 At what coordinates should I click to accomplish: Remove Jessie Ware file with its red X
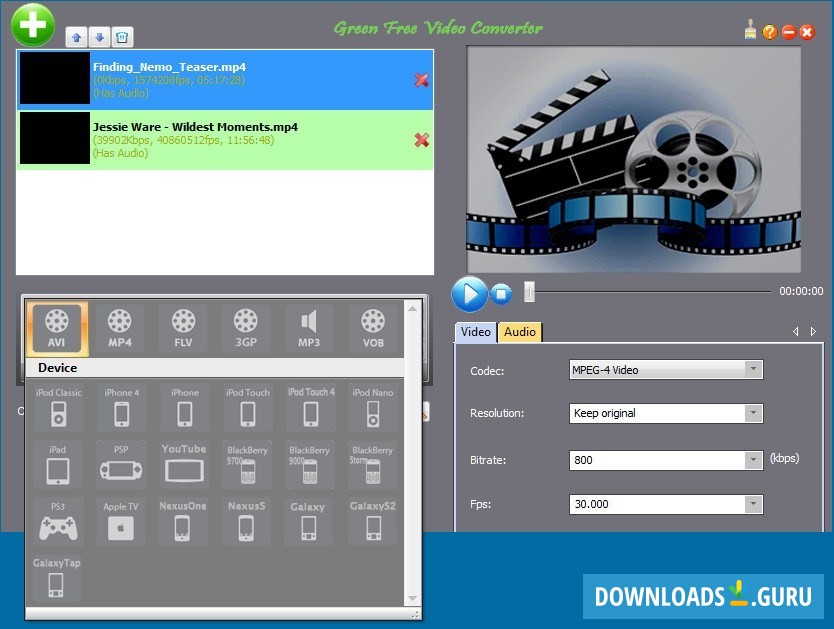pos(422,140)
